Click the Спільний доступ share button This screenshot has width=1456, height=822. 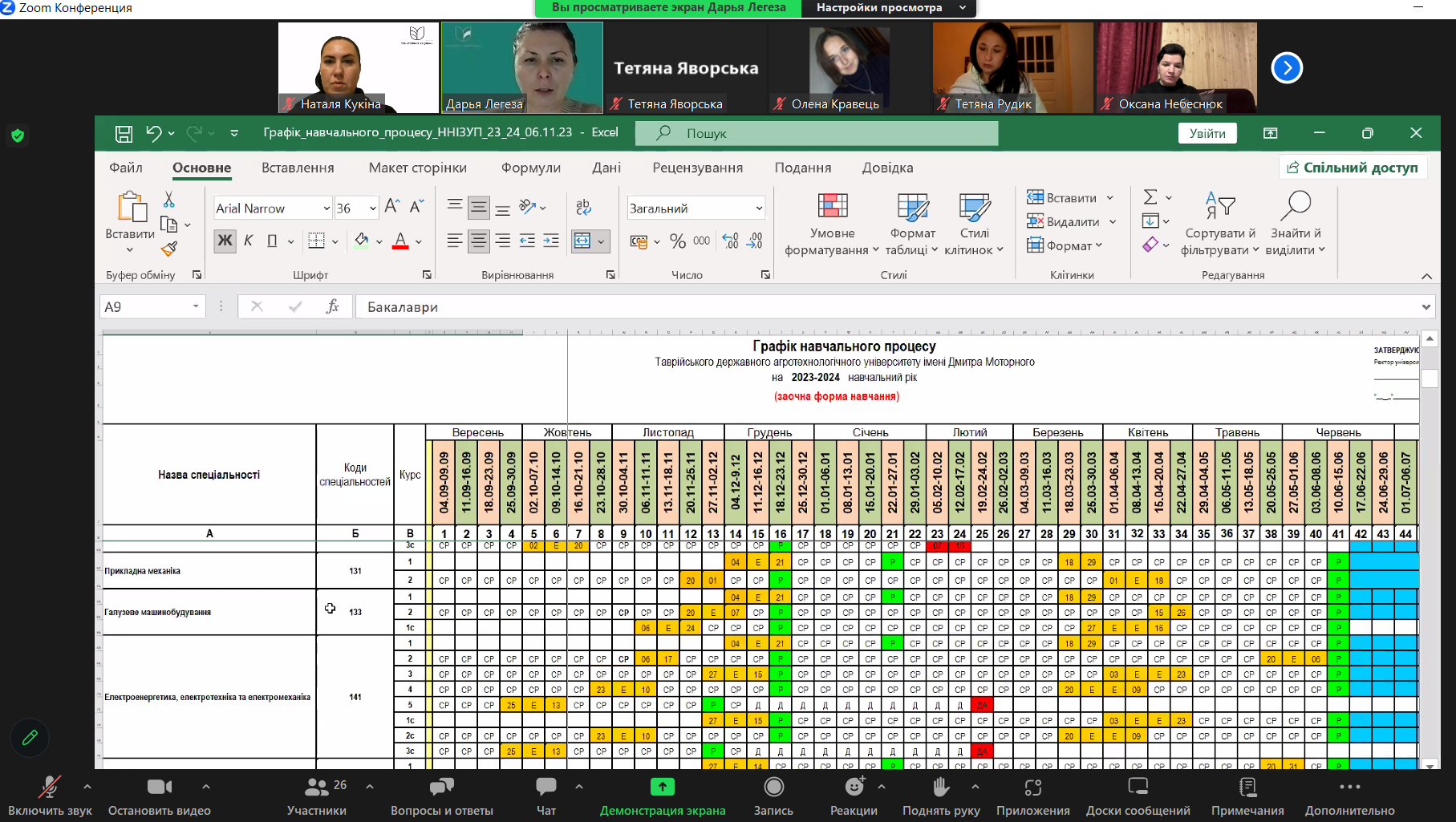[1353, 168]
